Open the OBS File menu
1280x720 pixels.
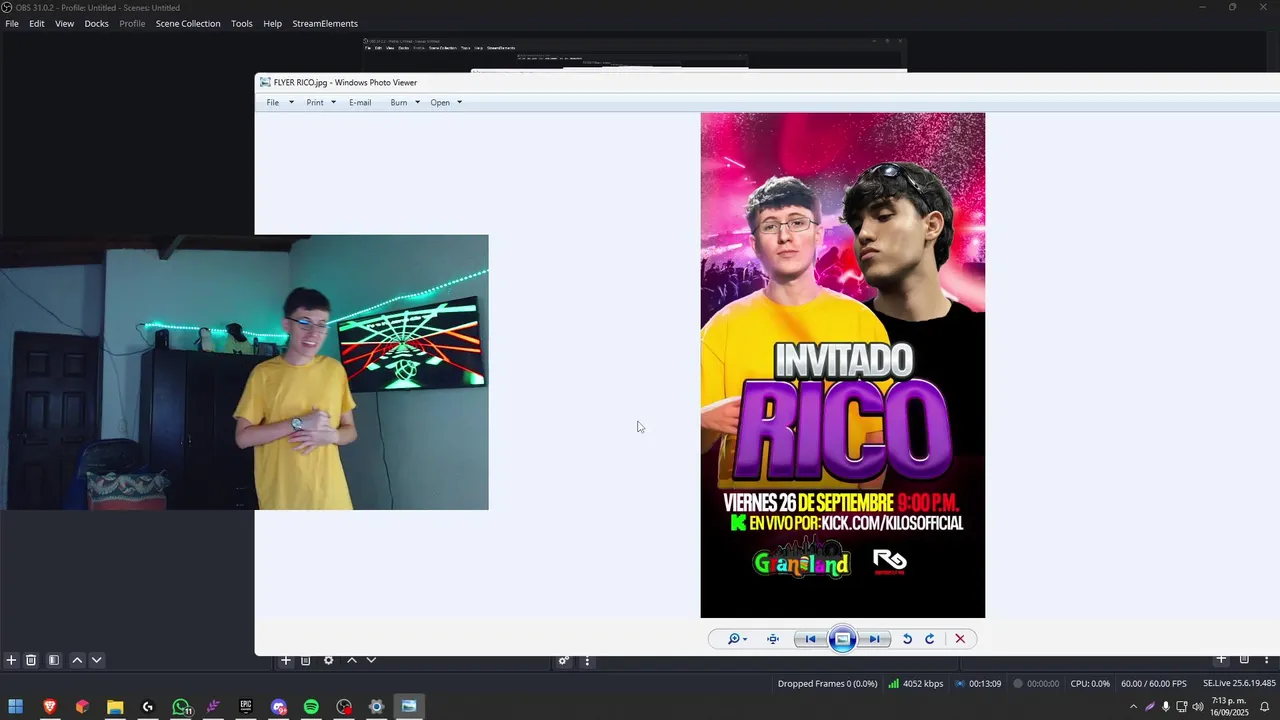click(12, 23)
